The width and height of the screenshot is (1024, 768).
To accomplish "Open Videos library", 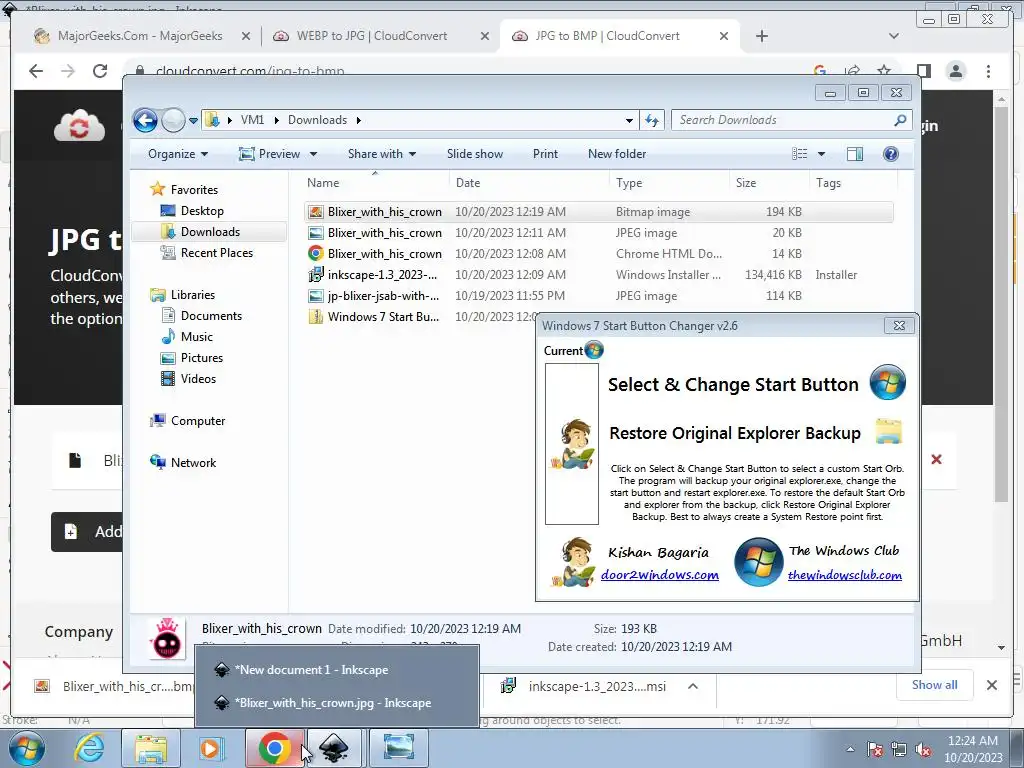I will pos(198,379).
